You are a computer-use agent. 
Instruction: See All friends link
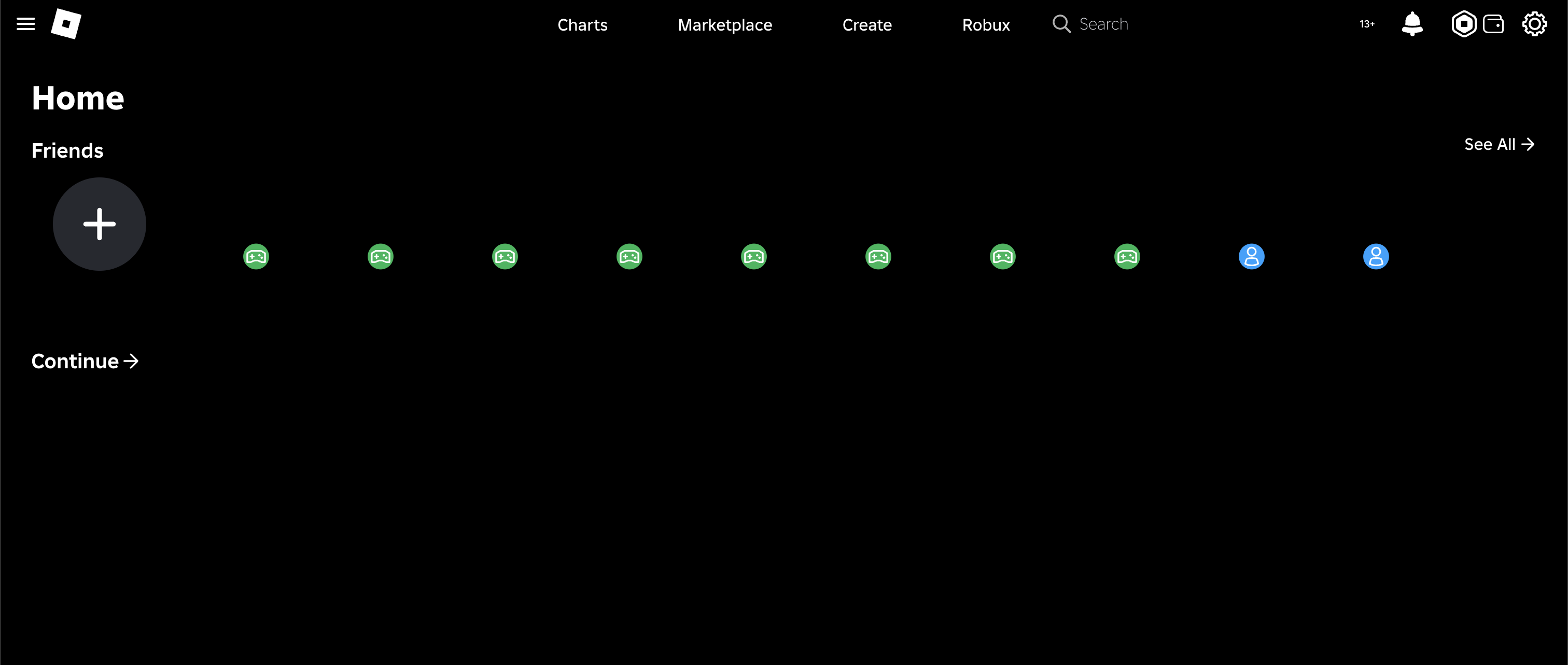pos(1499,144)
